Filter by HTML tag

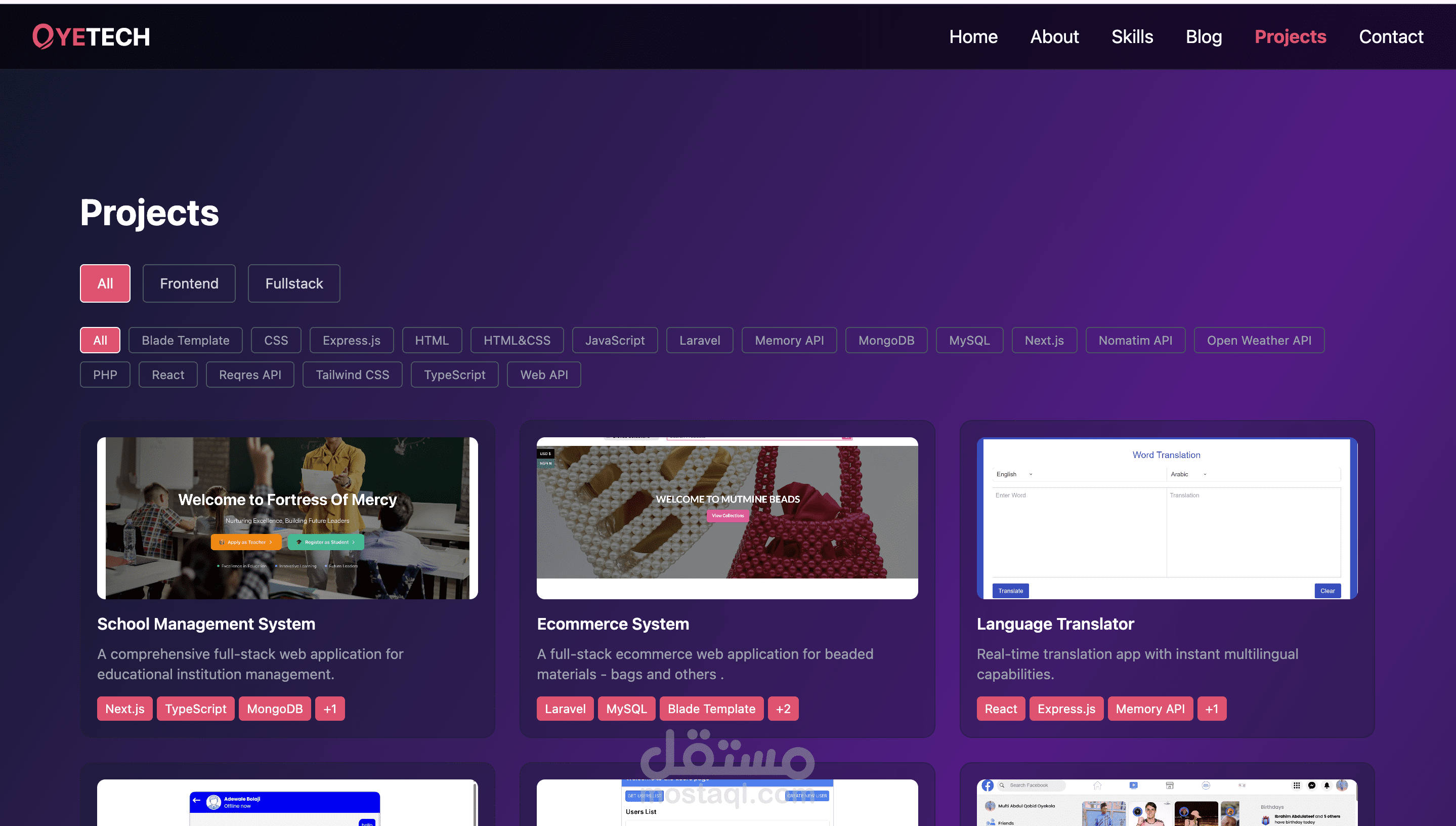432,341
